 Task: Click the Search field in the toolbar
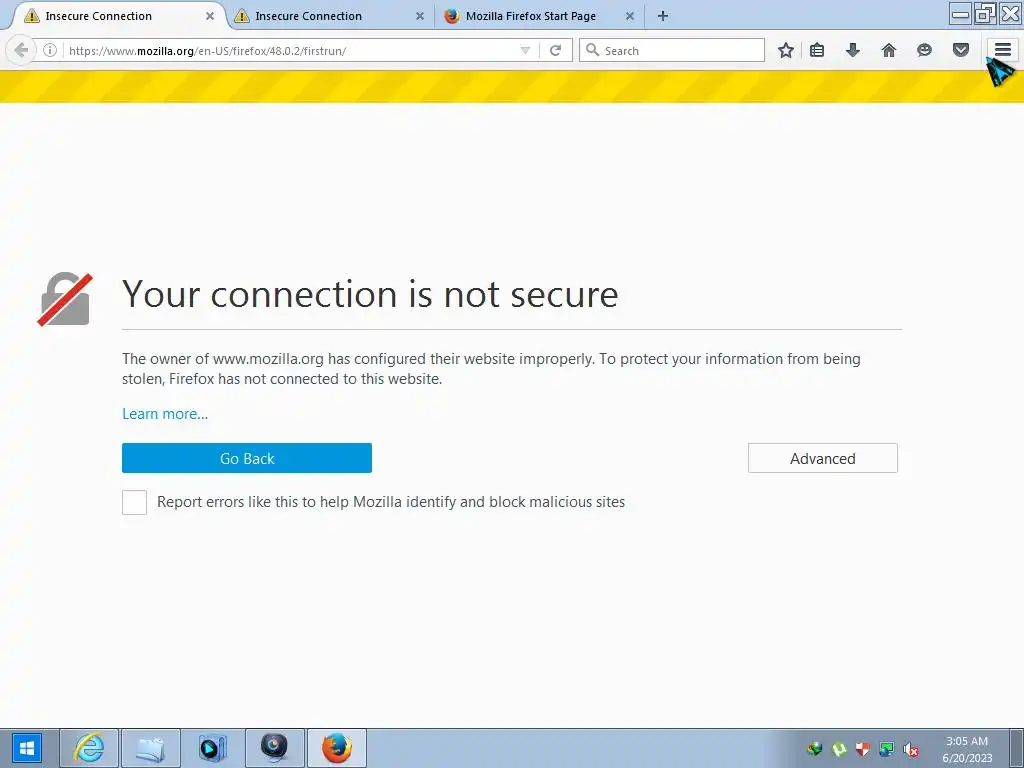(x=672, y=50)
